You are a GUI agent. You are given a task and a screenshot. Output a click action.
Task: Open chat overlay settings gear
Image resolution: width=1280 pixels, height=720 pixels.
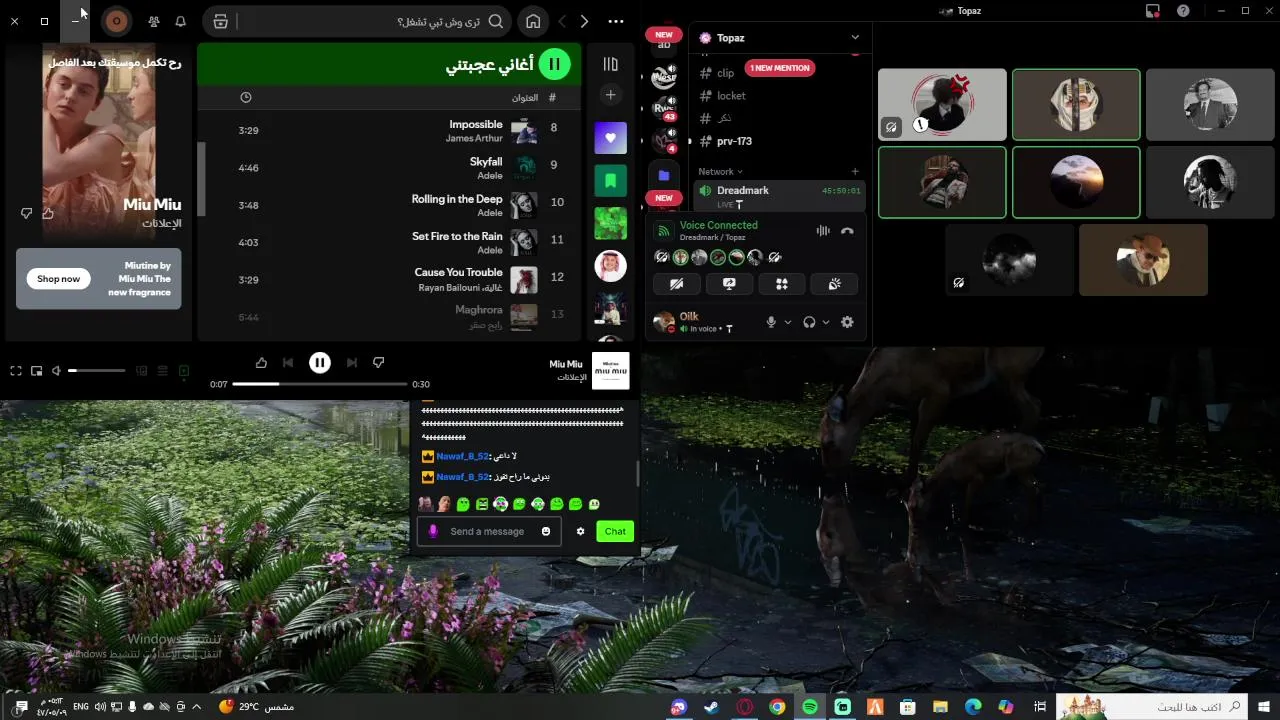tap(580, 531)
